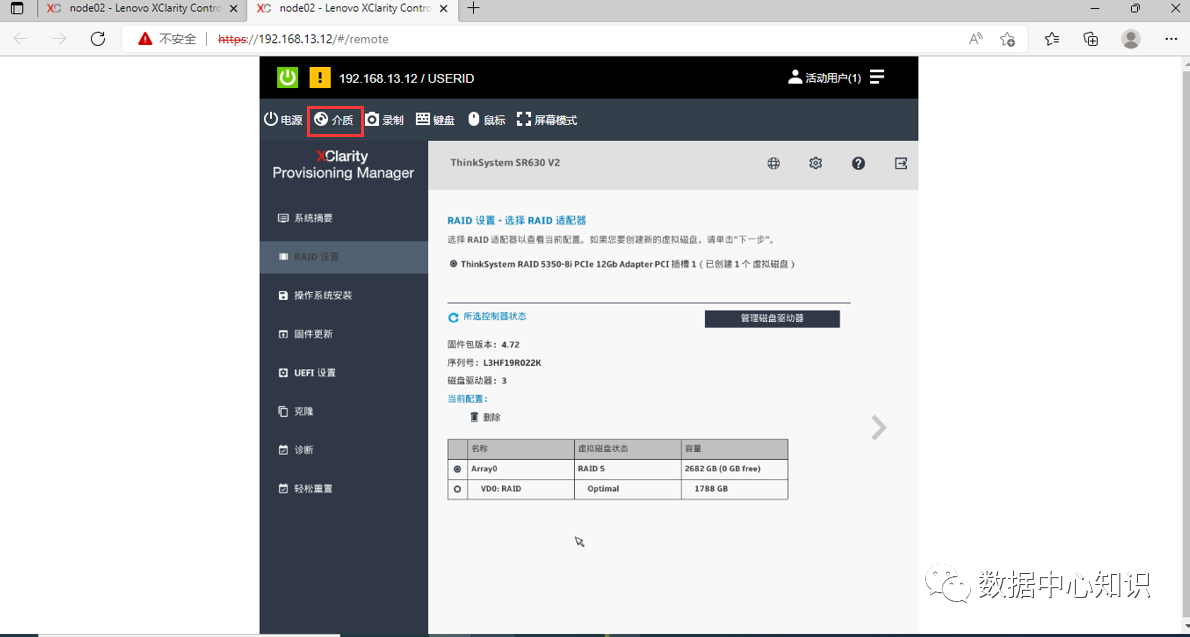Open the browser profile avatar
This screenshot has width=1190, height=637.
[1131, 39]
